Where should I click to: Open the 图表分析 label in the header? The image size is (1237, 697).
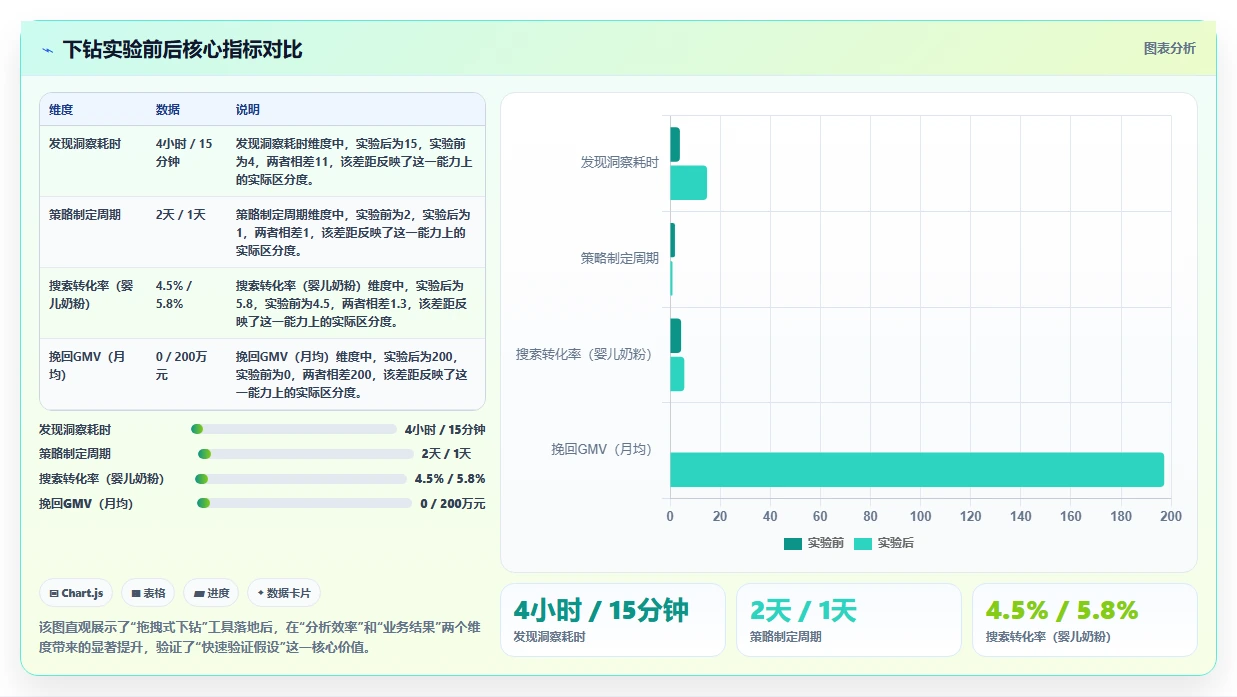click(1169, 49)
